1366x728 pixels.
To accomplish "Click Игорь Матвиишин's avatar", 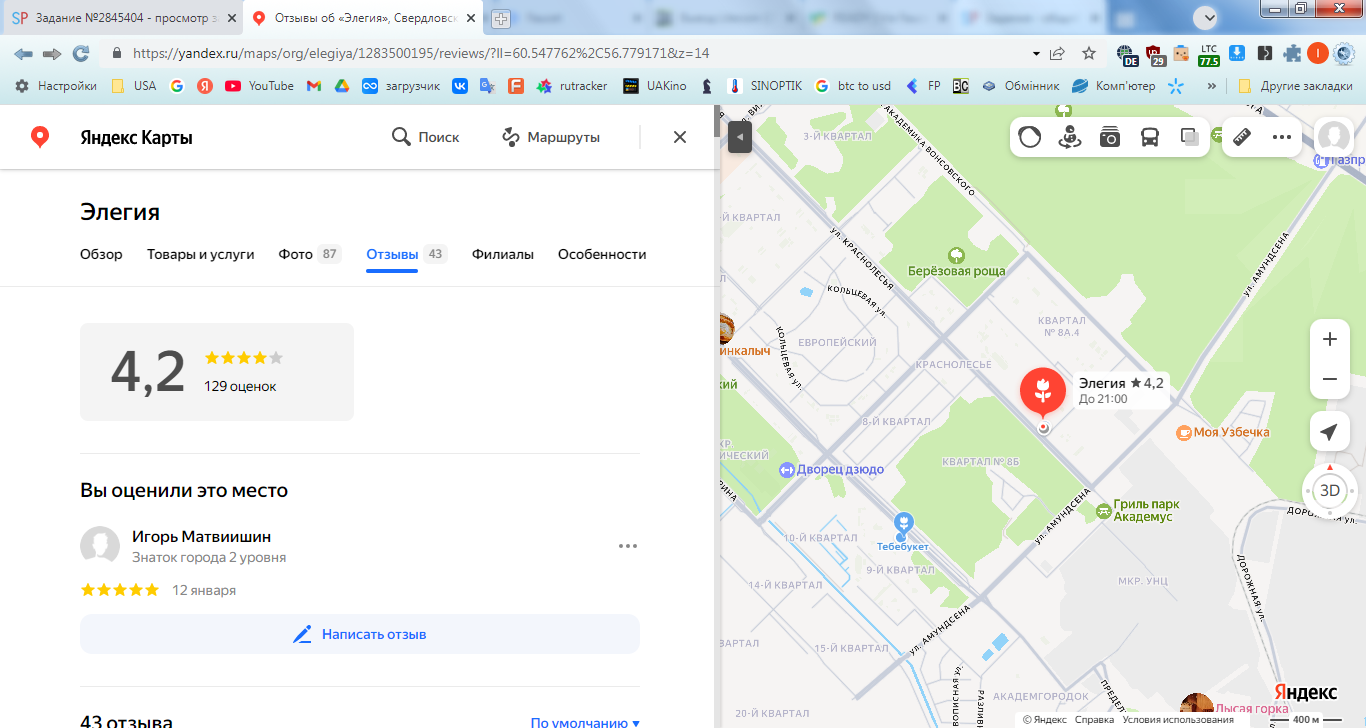I will click(x=100, y=546).
